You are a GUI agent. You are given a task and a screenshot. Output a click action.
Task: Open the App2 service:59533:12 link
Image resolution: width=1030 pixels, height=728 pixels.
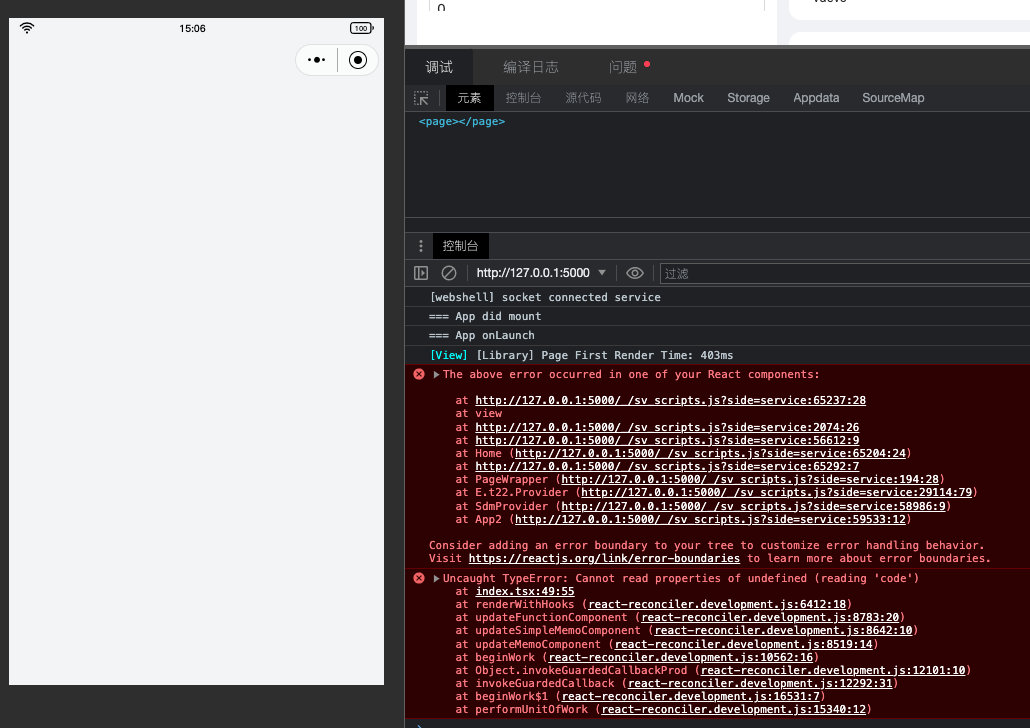[710, 519]
